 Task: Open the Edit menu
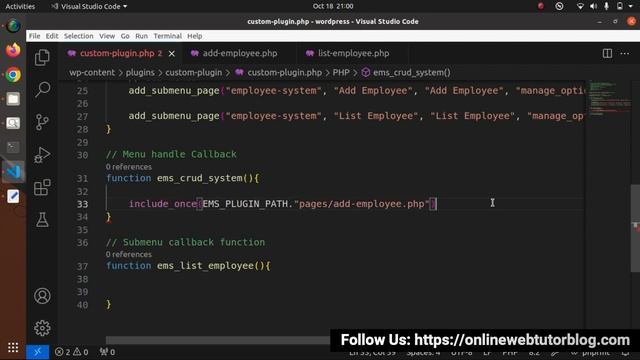tap(52, 36)
